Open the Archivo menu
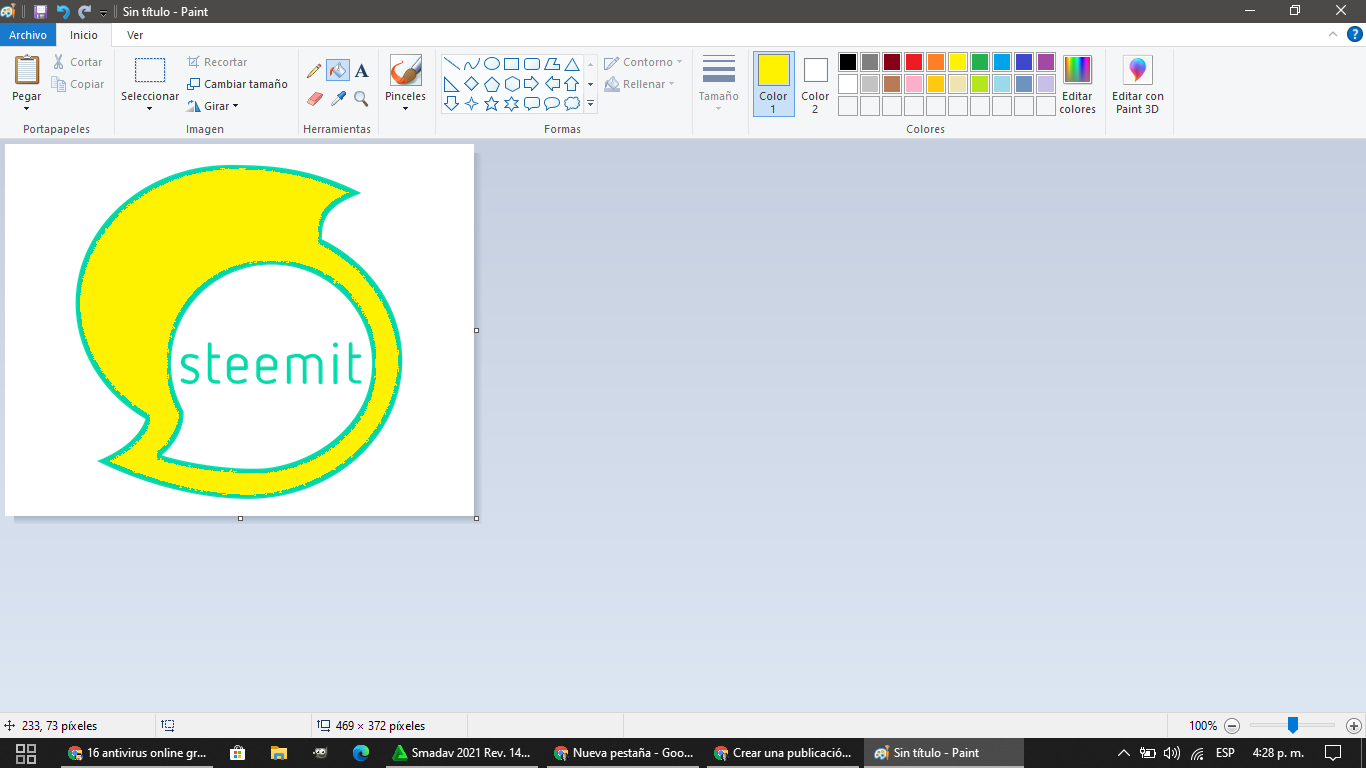 point(28,35)
